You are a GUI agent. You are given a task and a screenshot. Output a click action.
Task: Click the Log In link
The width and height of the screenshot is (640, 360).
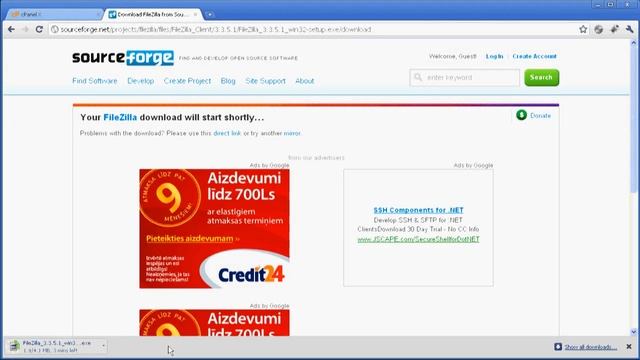[494, 56]
